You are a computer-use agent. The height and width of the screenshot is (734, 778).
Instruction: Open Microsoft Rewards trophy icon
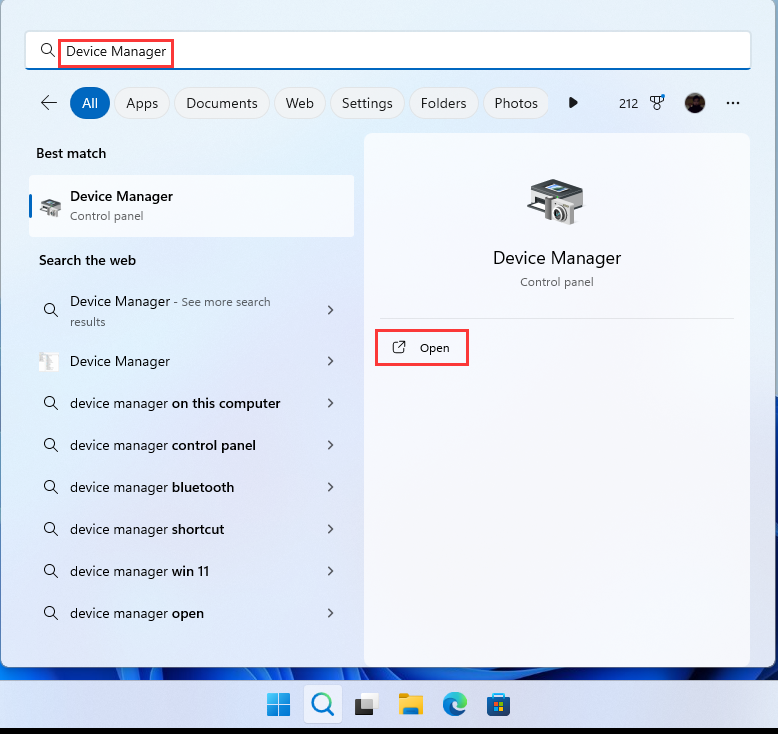[657, 103]
